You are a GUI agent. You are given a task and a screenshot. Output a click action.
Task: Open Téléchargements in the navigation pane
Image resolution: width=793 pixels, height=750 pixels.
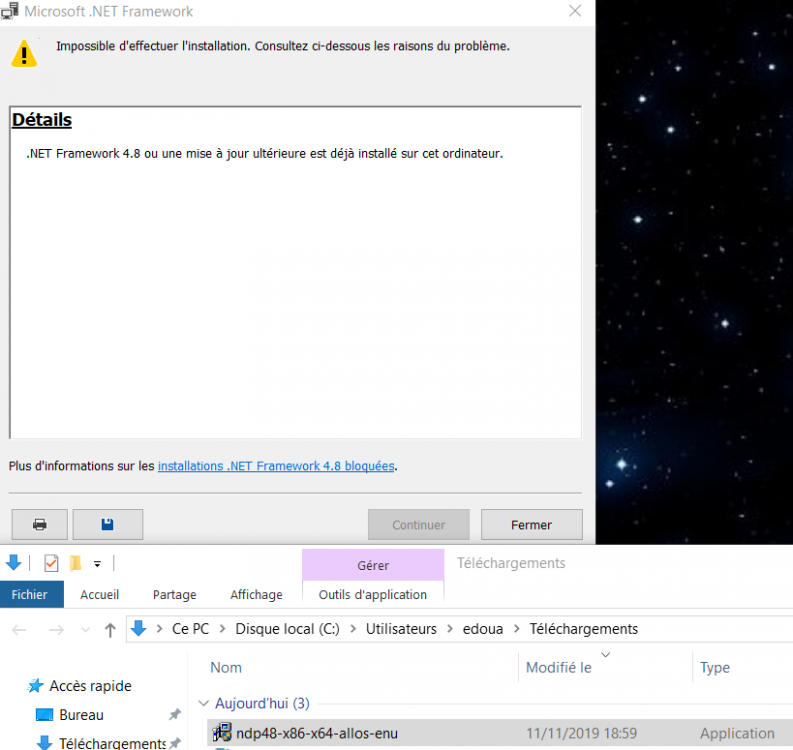pos(112,743)
